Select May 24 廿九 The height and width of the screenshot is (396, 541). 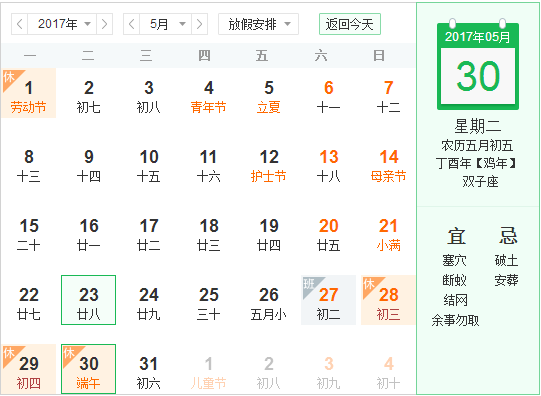[x=149, y=300]
